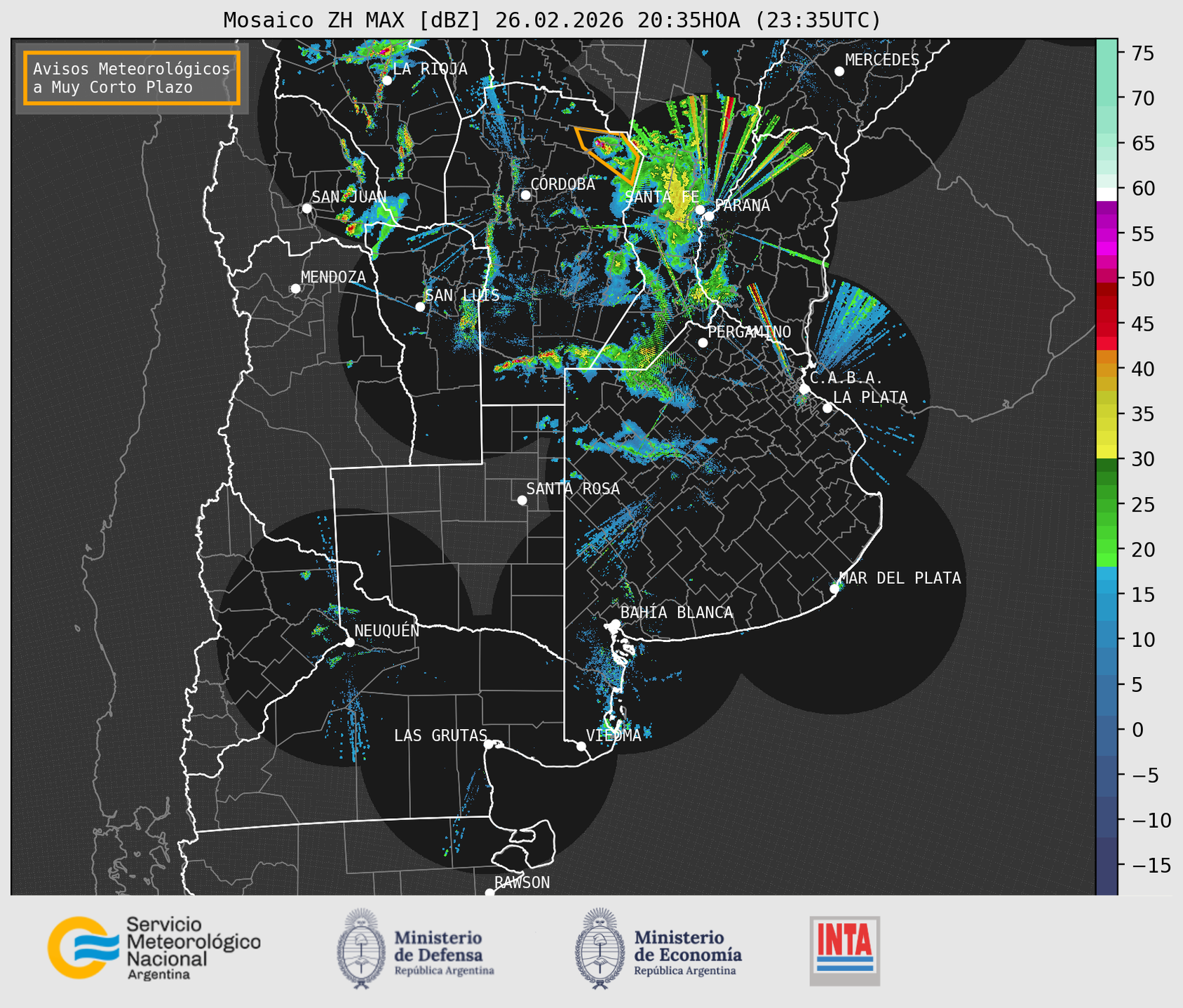The width and height of the screenshot is (1183, 1008).
Task: Click the RAWSON city label
Action: [x=522, y=883]
